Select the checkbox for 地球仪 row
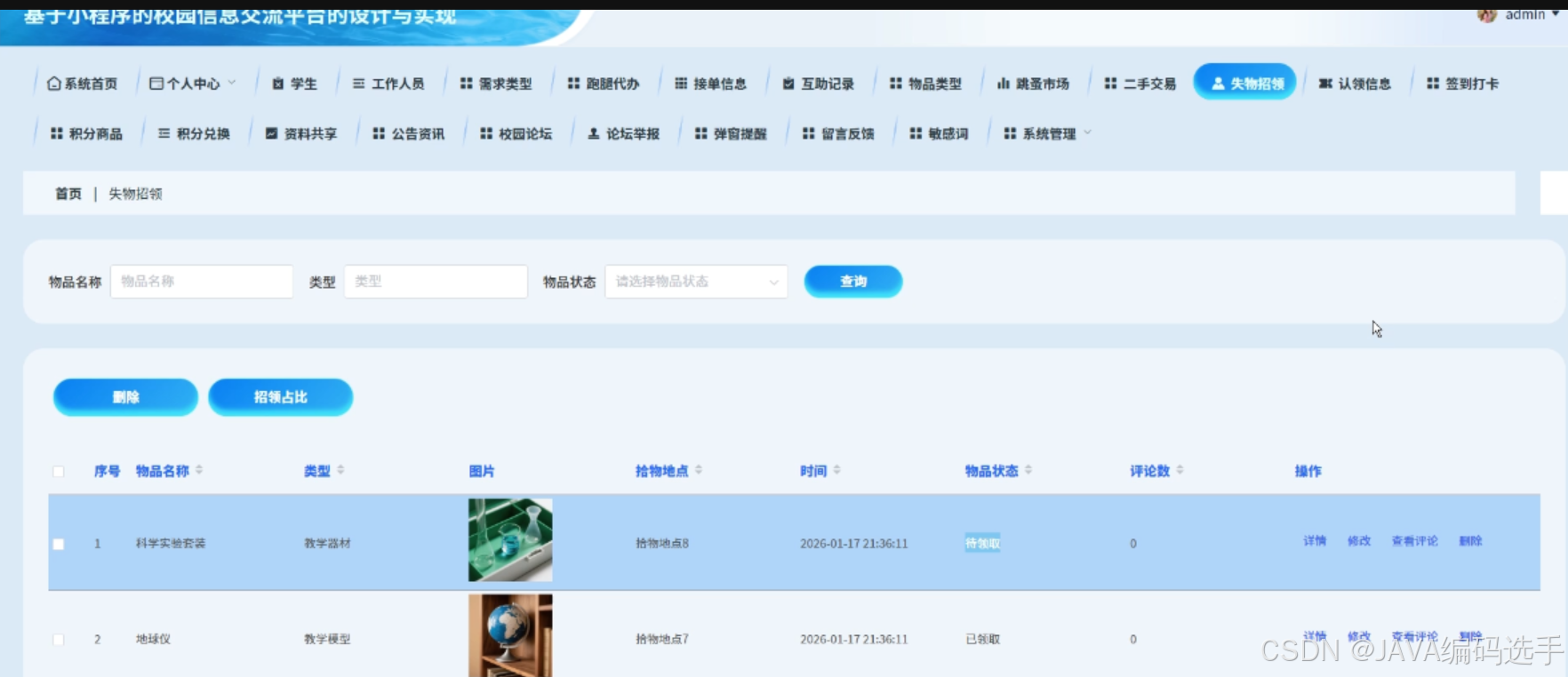This screenshot has width=1568, height=677. coord(59,640)
